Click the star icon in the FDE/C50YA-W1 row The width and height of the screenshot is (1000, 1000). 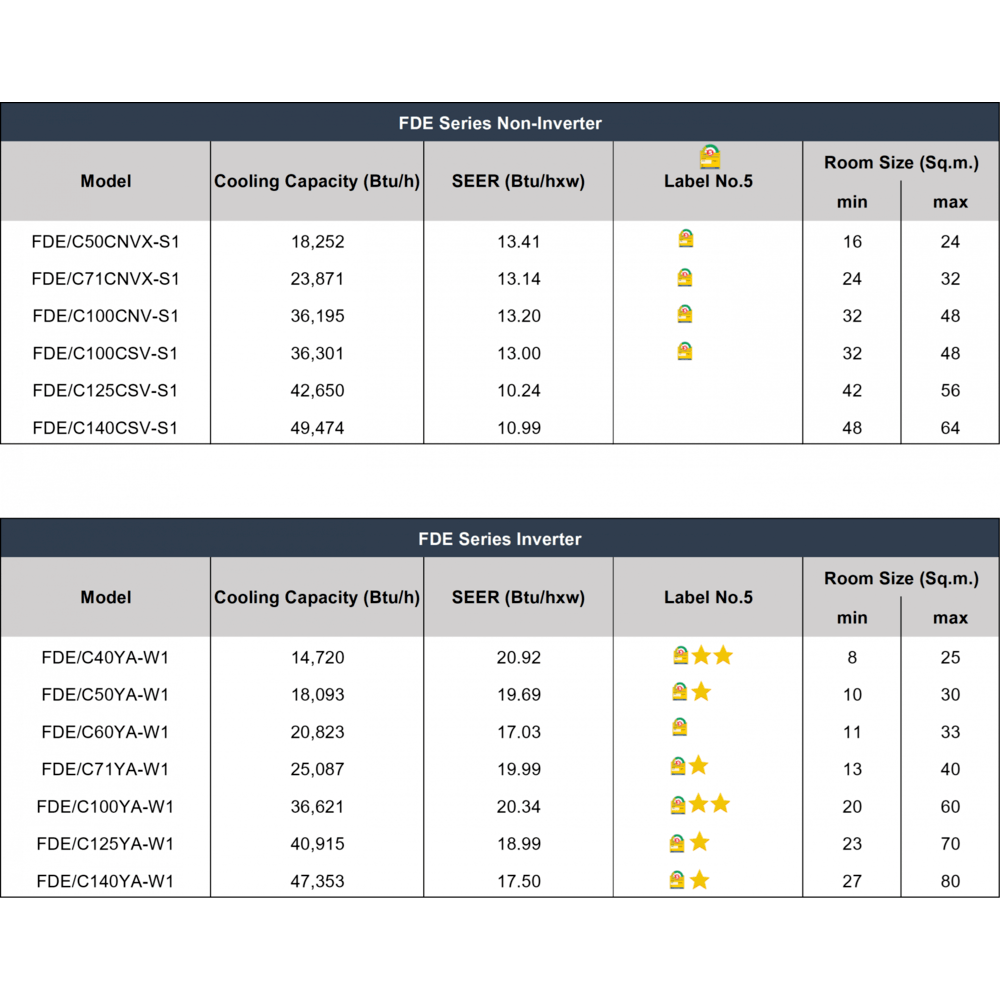point(701,691)
